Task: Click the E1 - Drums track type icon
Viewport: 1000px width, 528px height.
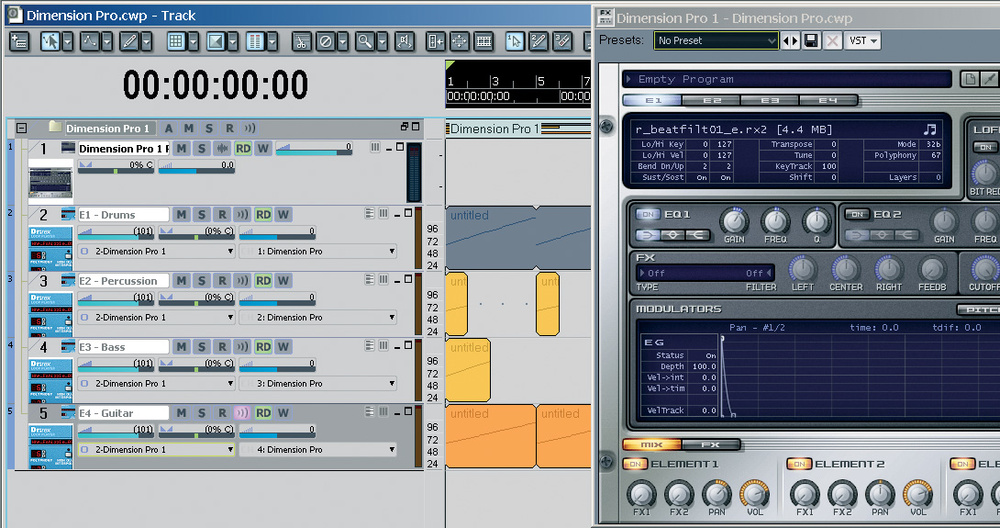Action: [x=68, y=215]
